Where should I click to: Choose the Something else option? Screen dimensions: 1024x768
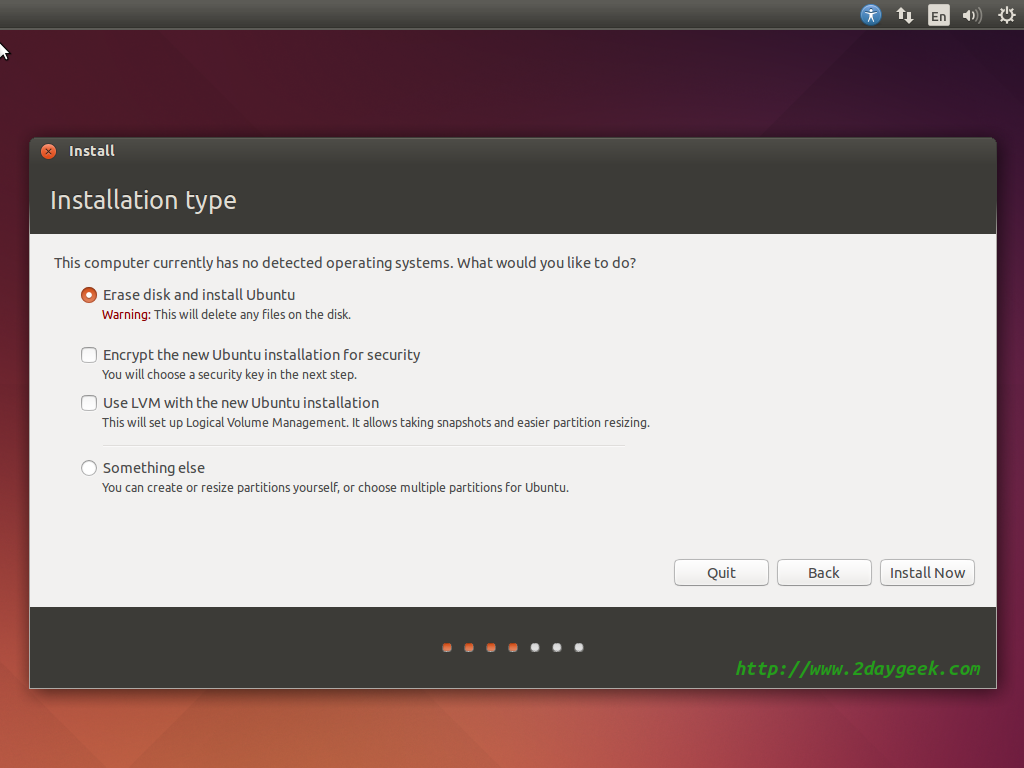click(89, 468)
